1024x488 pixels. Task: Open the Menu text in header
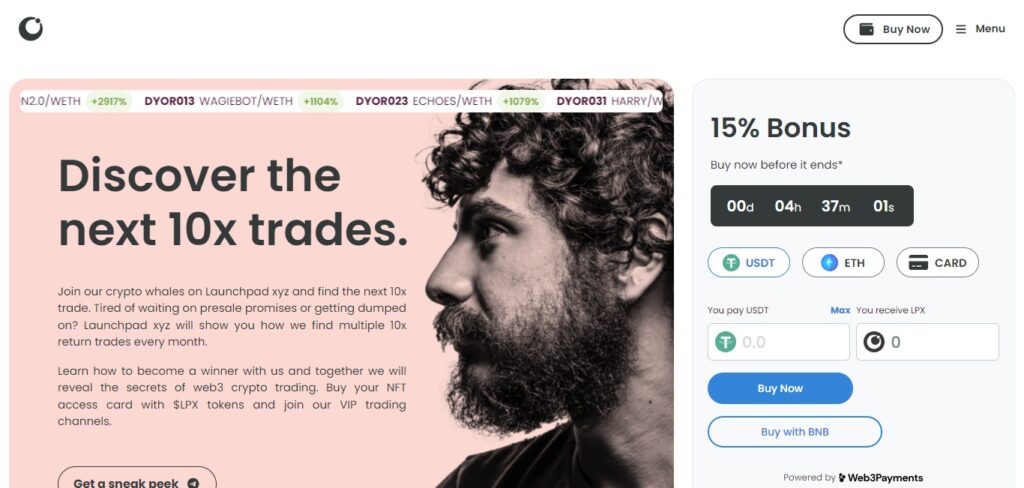[990, 29]
